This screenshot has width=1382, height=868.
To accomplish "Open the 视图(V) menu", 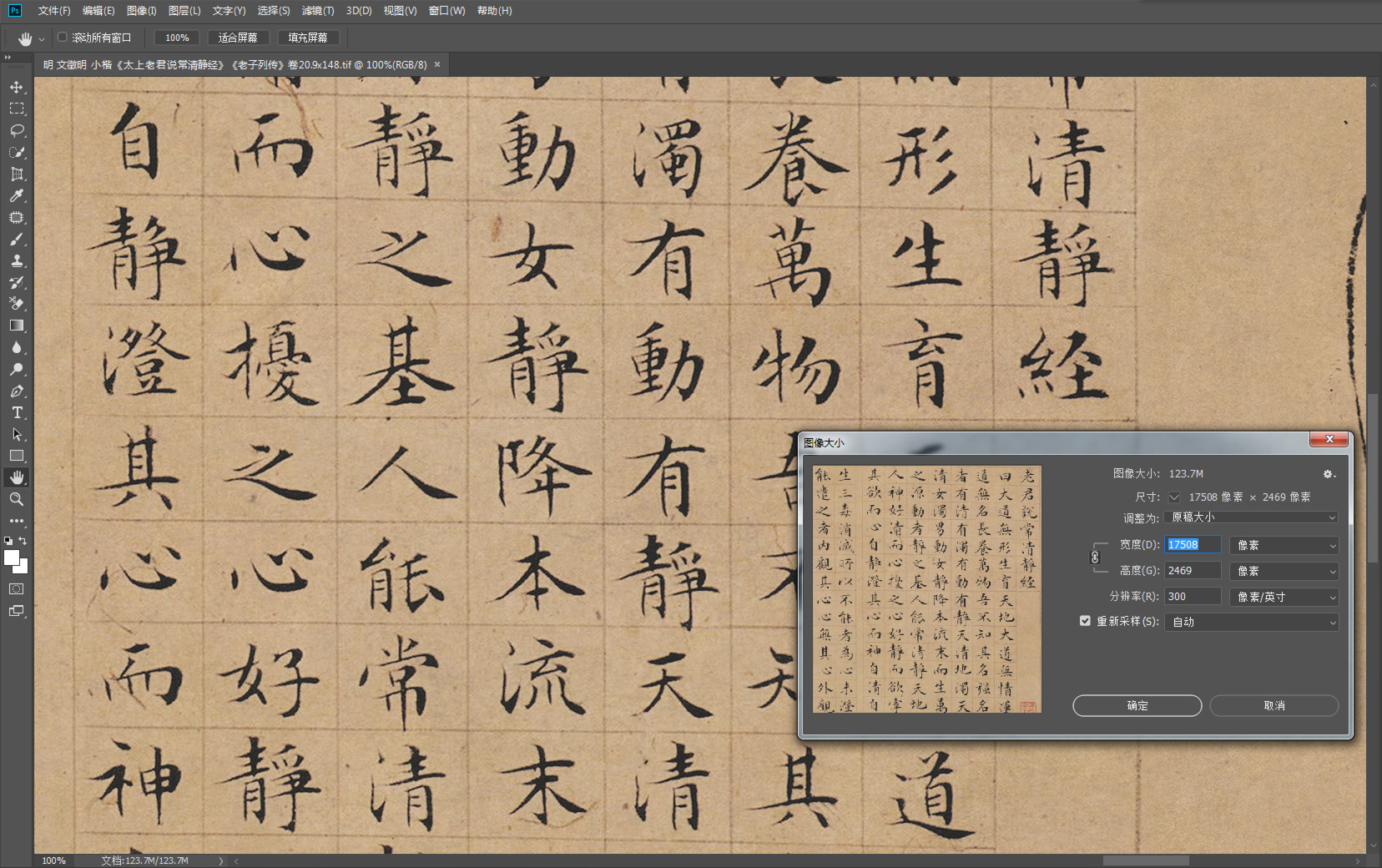I will pyautogui.click(x=401, y=11).
